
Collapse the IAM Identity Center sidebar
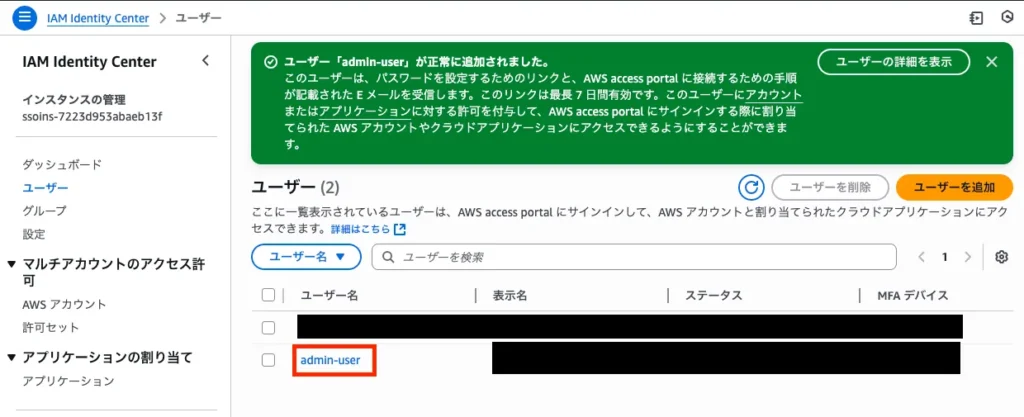(206, 61)
